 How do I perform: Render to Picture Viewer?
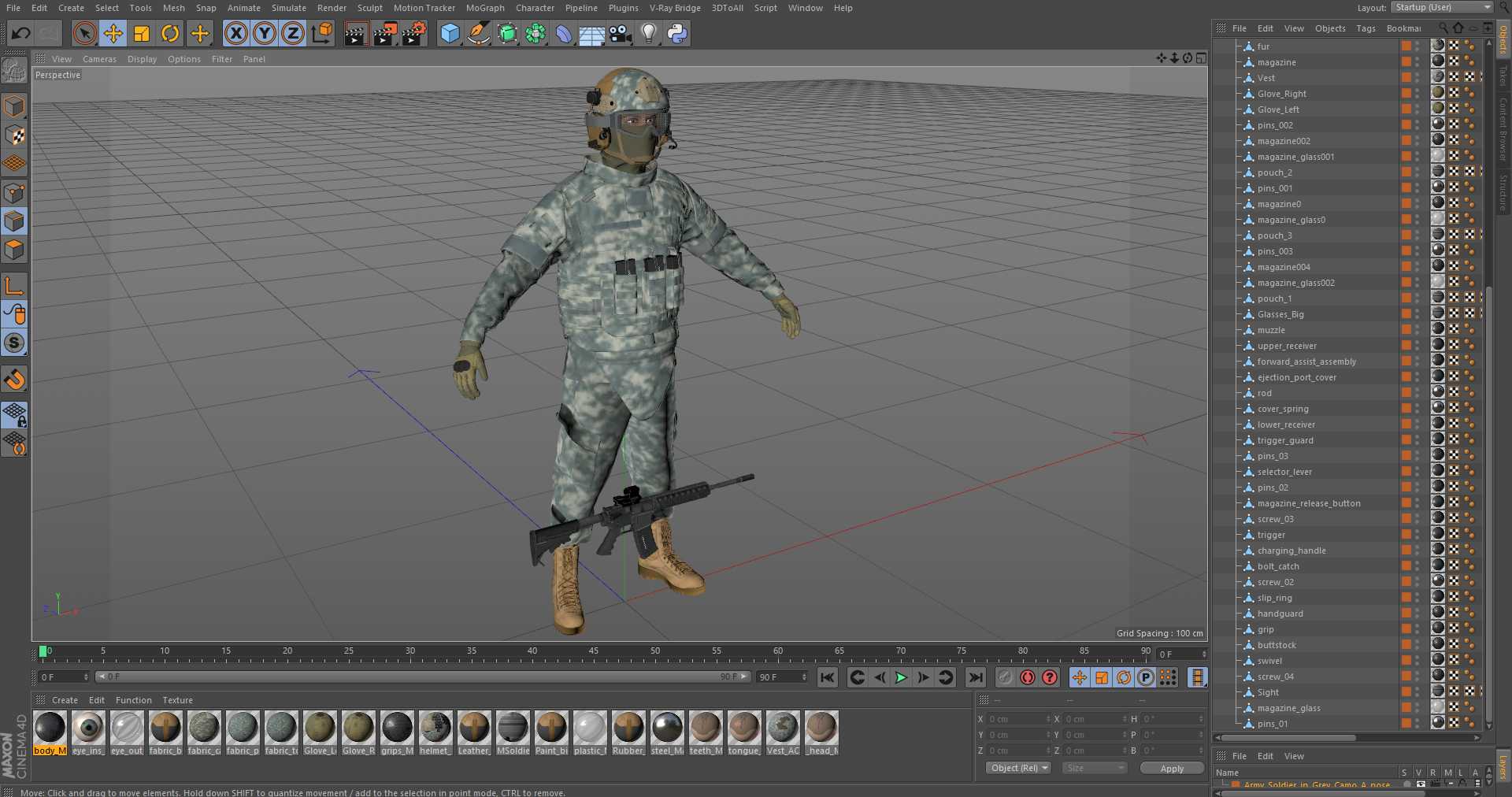[385, 33]
